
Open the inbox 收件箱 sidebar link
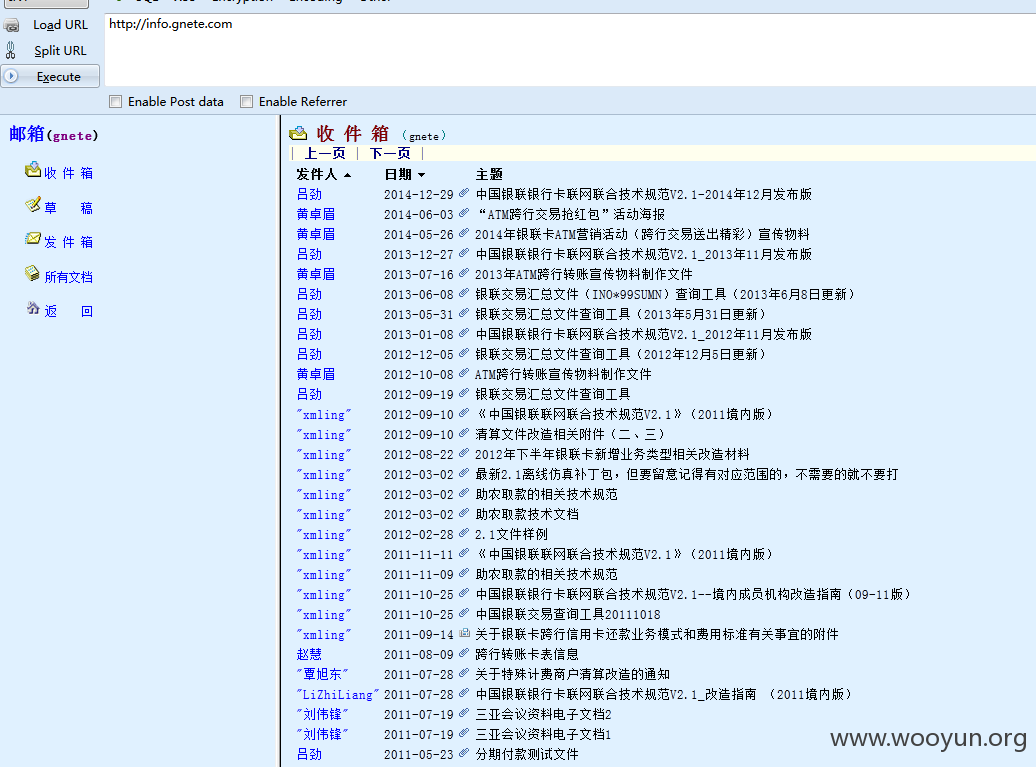tap(69, 173)
